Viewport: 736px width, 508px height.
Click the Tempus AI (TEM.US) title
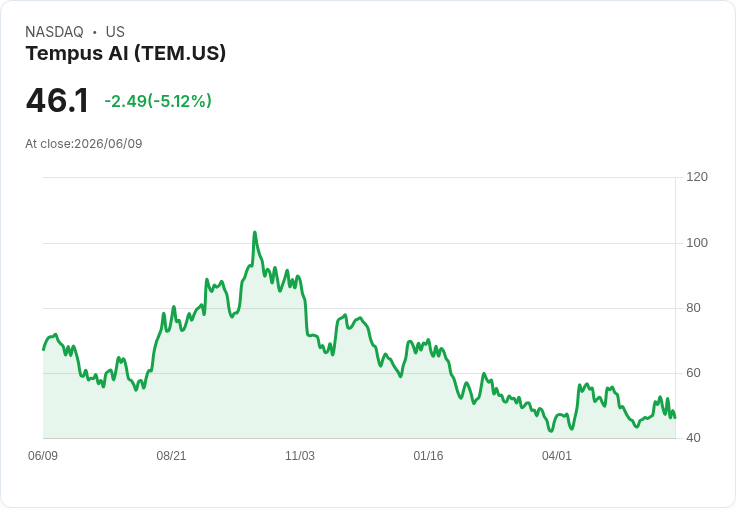126,54
